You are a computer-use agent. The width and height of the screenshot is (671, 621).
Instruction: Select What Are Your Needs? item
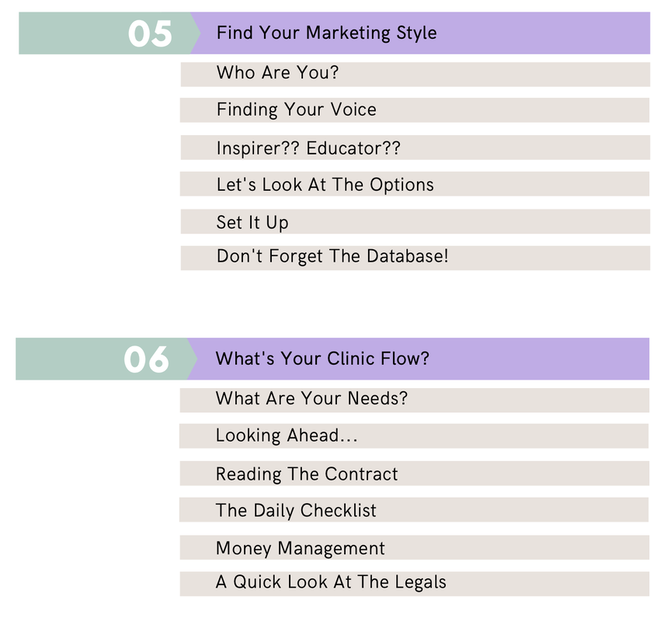(x=414, y=400)
